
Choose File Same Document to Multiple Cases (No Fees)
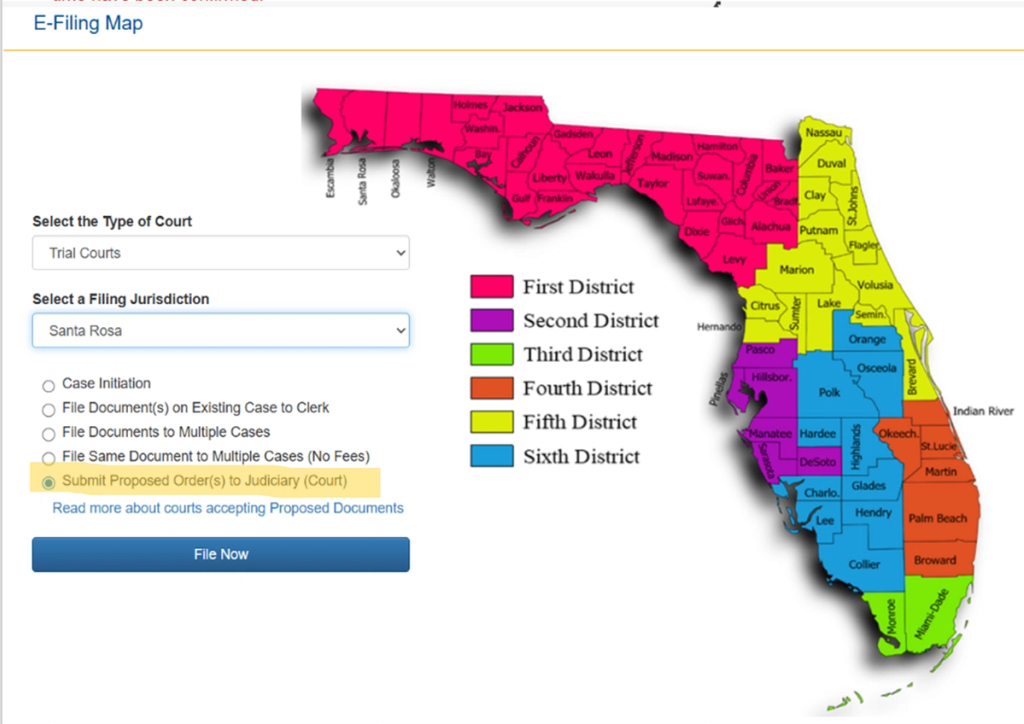48,458
